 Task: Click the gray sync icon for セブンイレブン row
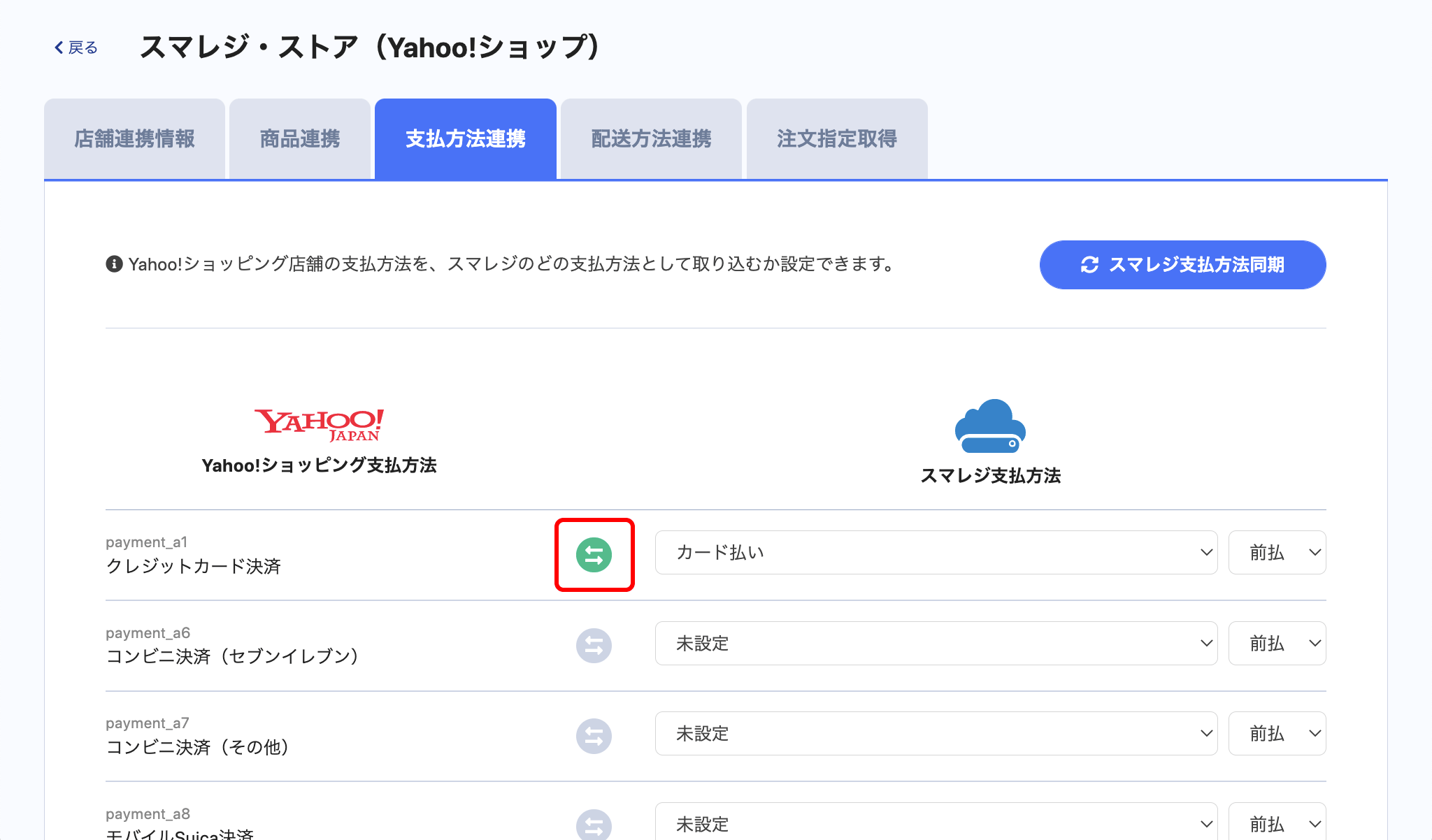click(x=594, y=646)
